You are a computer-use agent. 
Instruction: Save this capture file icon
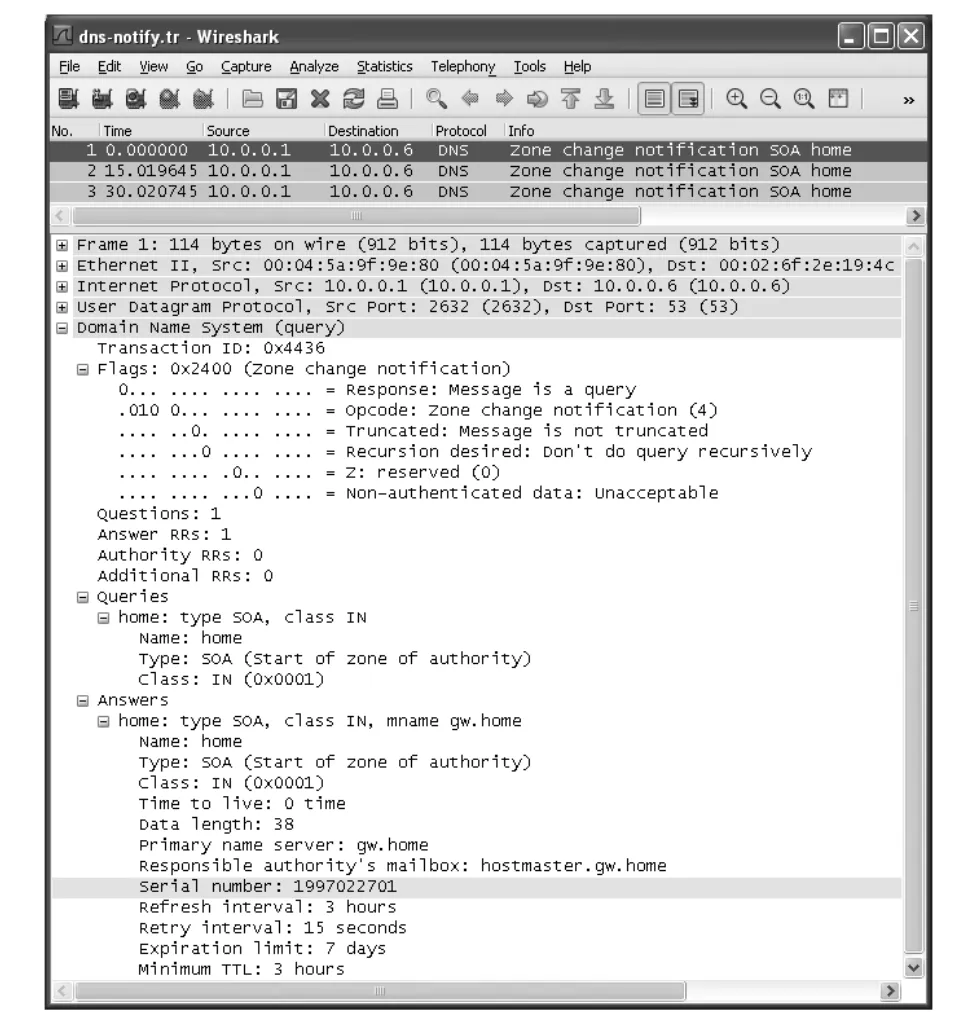(x=287, y=99)
